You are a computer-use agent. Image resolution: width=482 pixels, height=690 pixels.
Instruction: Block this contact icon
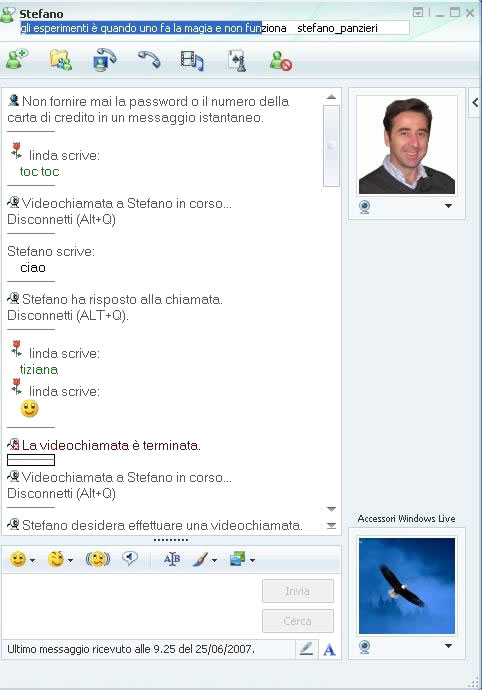click(x=281, y=61)
